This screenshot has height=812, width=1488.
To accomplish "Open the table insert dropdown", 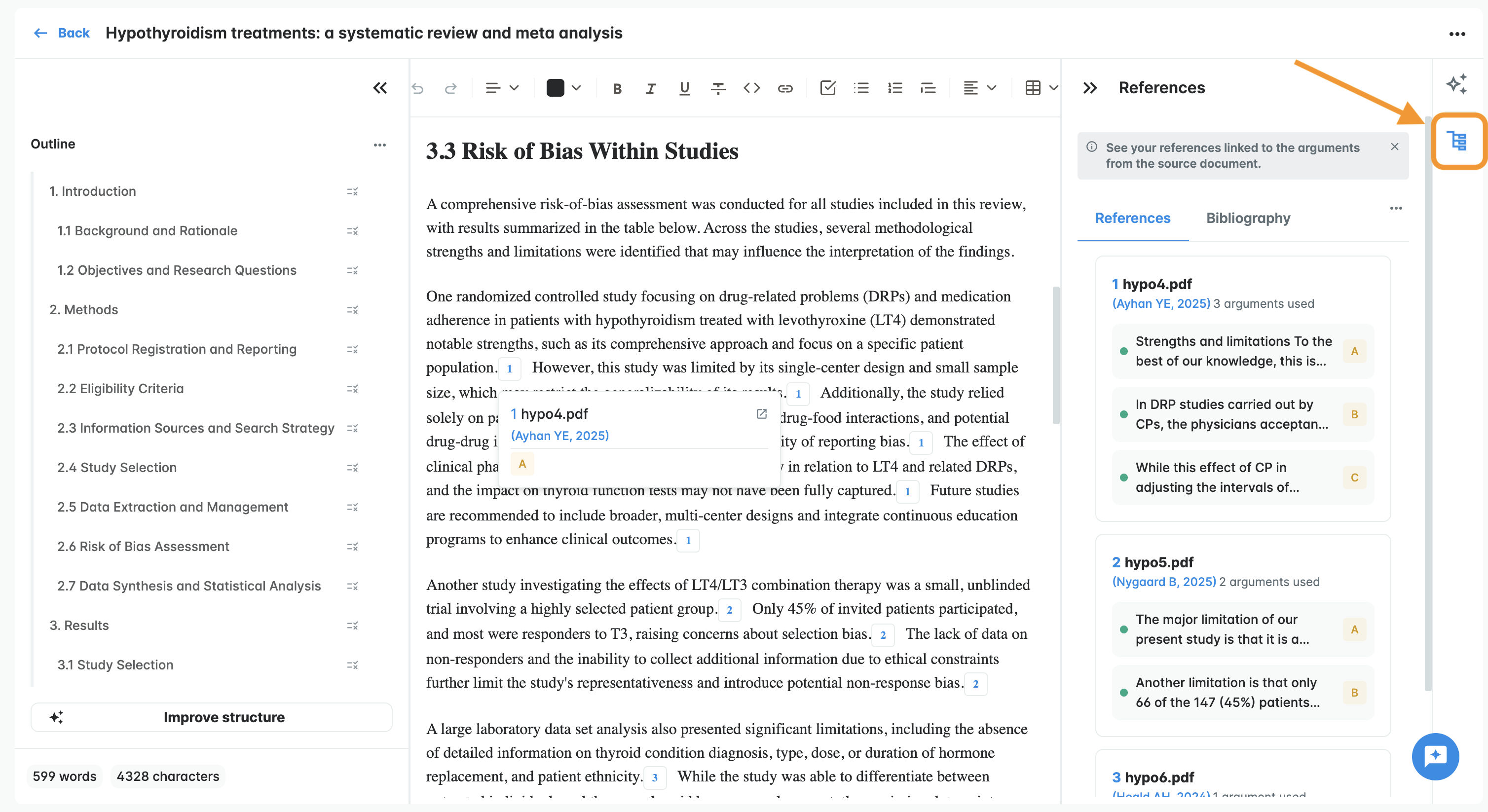I will 1042,88.
